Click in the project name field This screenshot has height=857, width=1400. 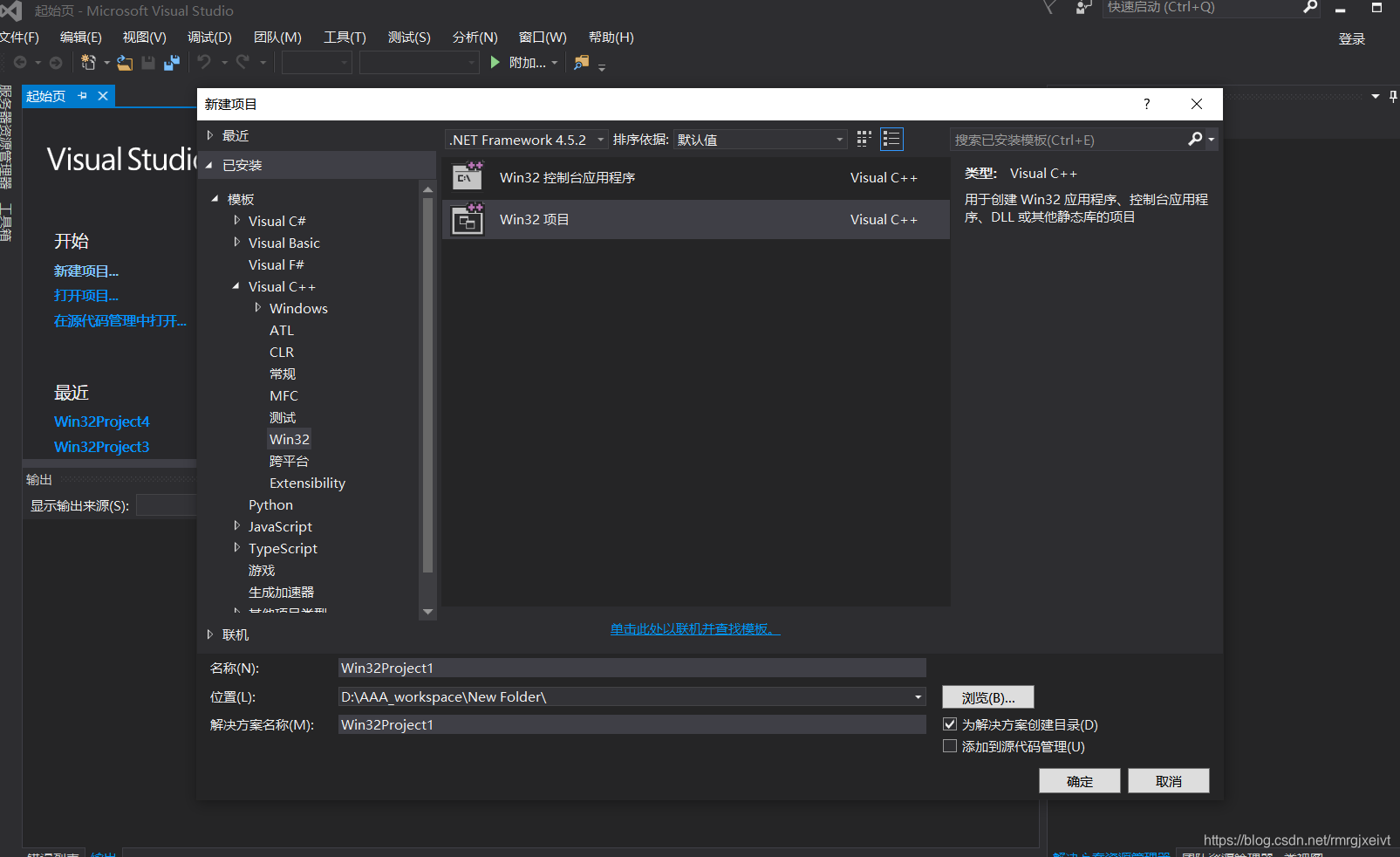click(632, 668)
